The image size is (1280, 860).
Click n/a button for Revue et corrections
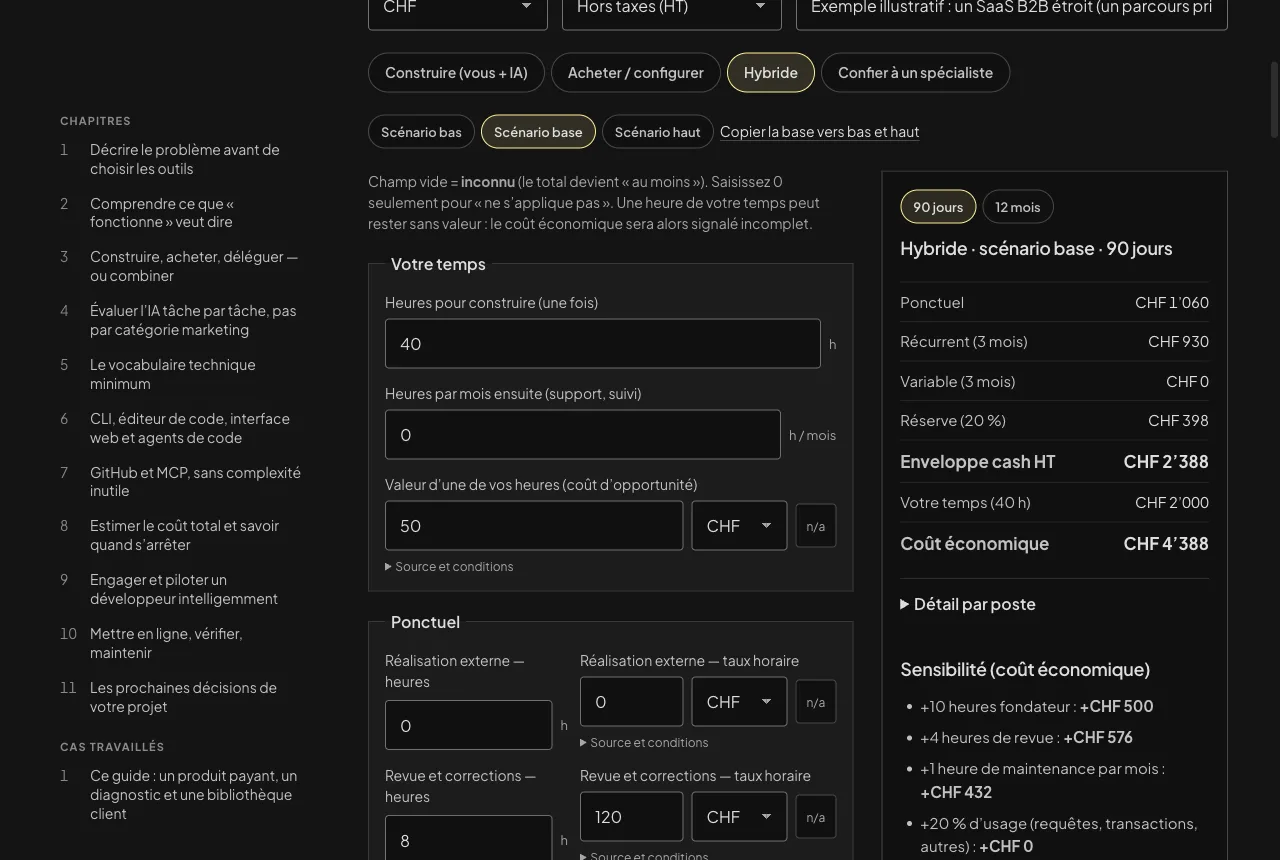[x=816, y=817]
